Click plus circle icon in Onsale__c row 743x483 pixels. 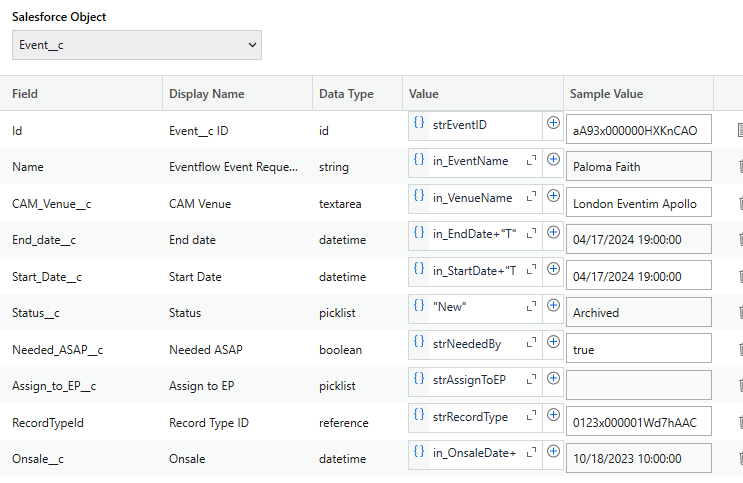(x=553, y=451)
